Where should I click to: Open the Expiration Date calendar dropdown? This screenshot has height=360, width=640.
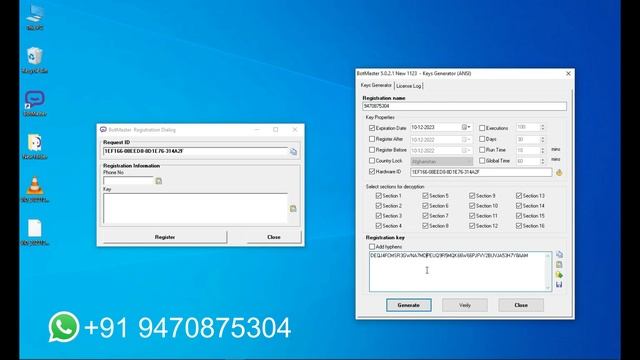466,127
